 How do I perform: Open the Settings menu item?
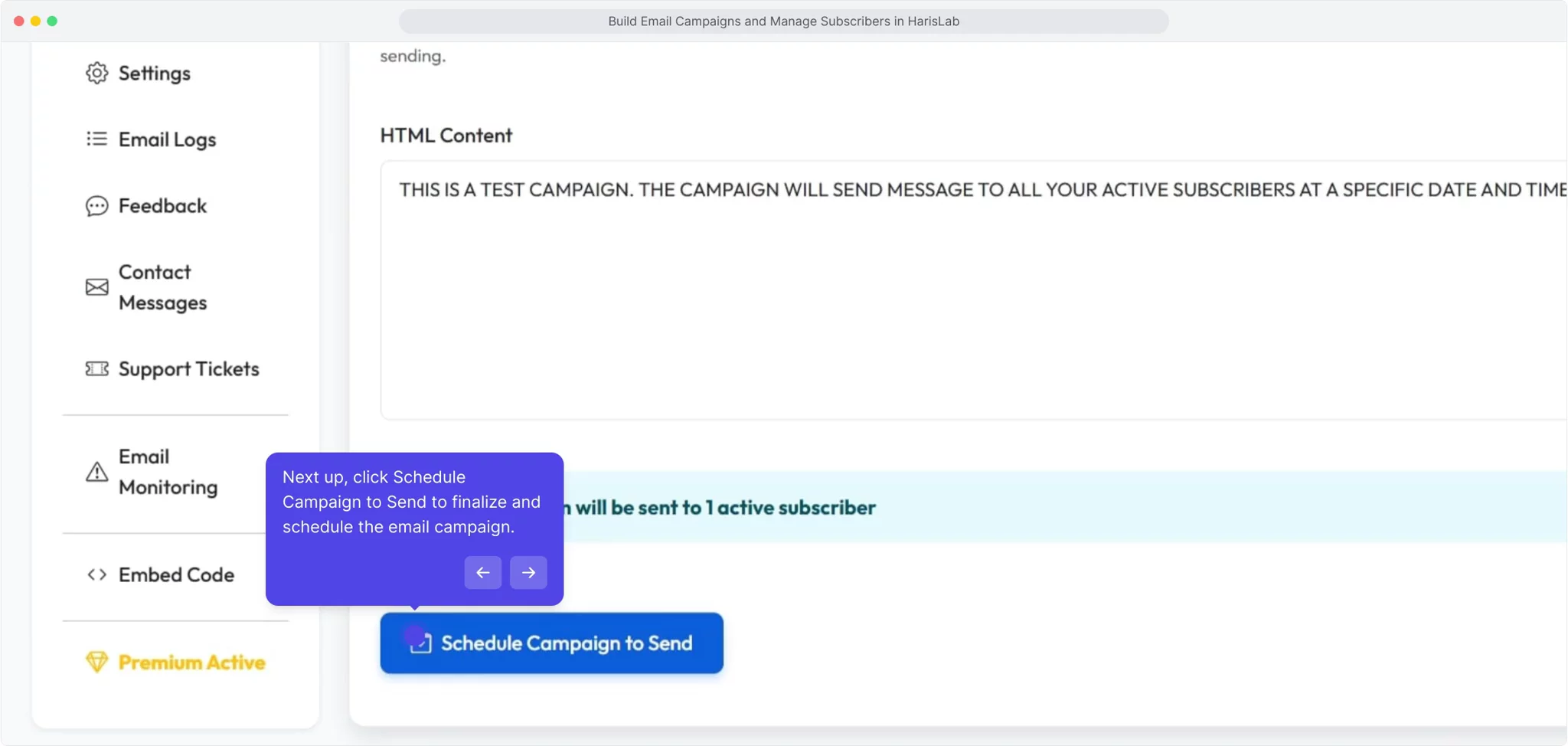coord(154,73)
